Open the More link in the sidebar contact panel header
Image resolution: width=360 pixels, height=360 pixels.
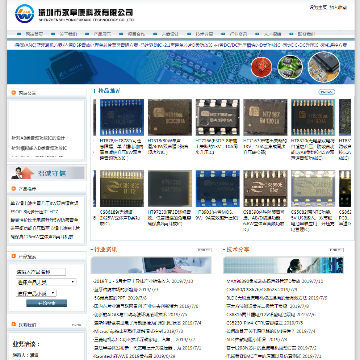point(77,325)
